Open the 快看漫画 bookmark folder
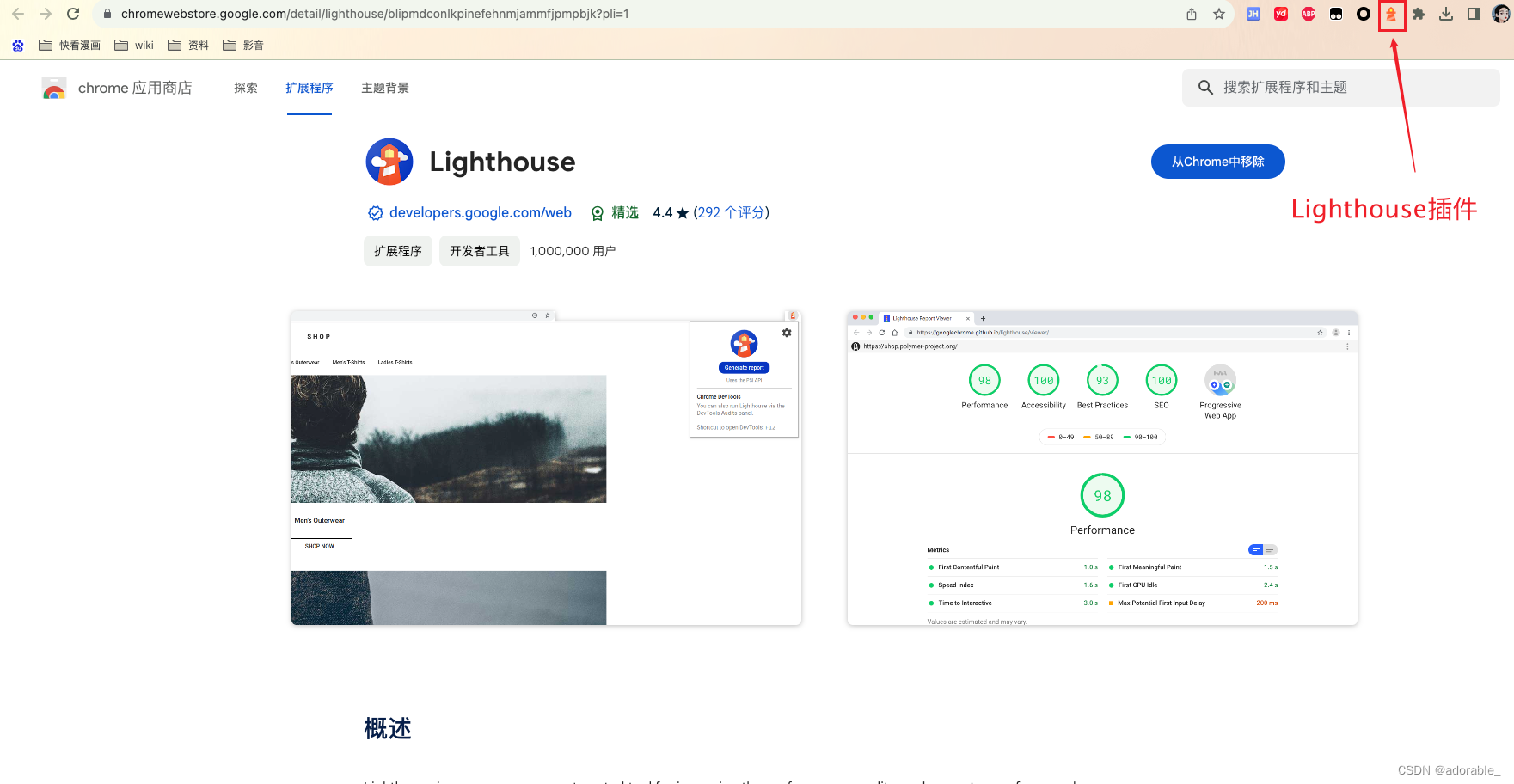The image size is (1514, 784). pos(70,45)
